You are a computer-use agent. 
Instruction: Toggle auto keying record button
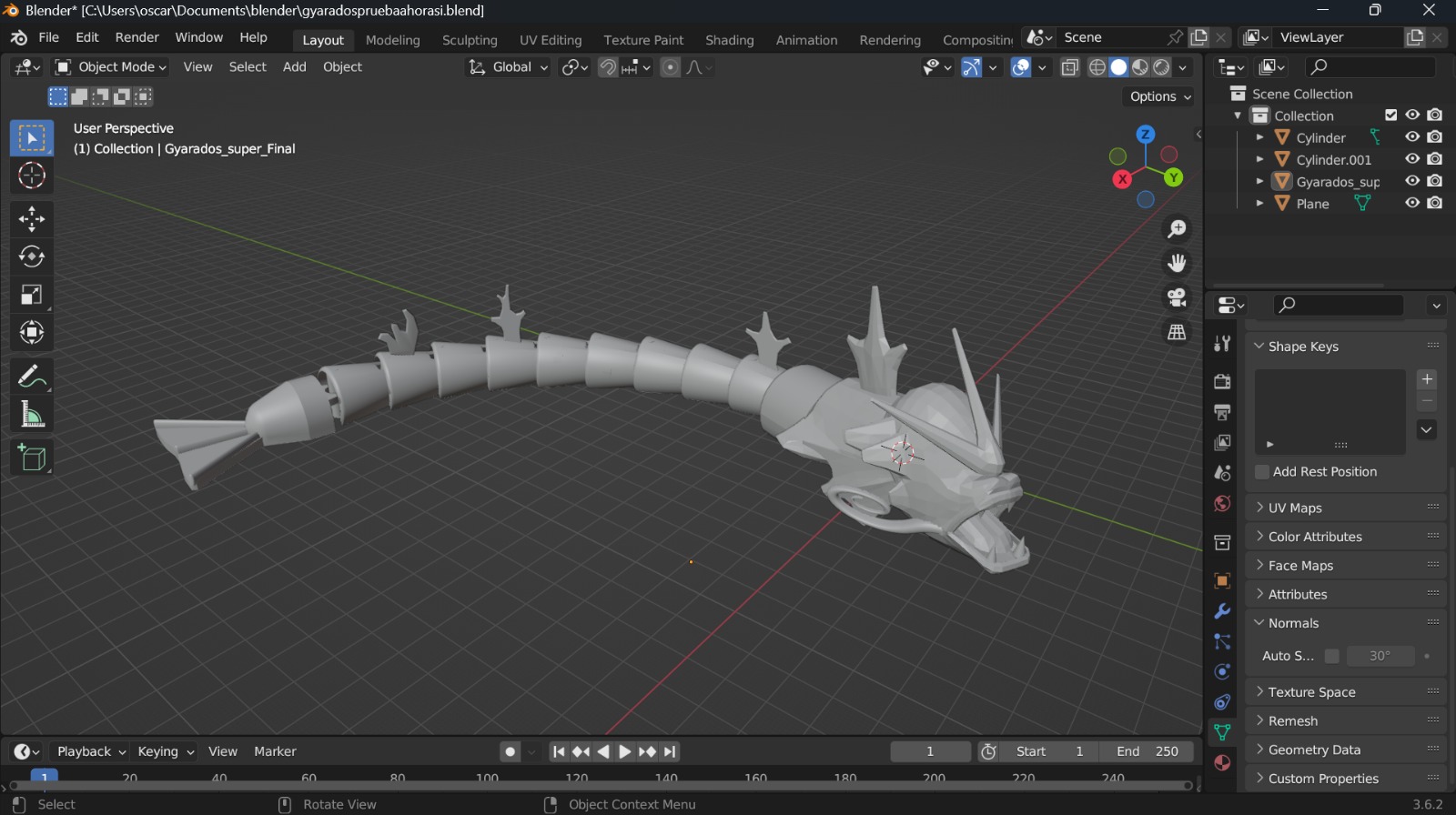point(511,751)
